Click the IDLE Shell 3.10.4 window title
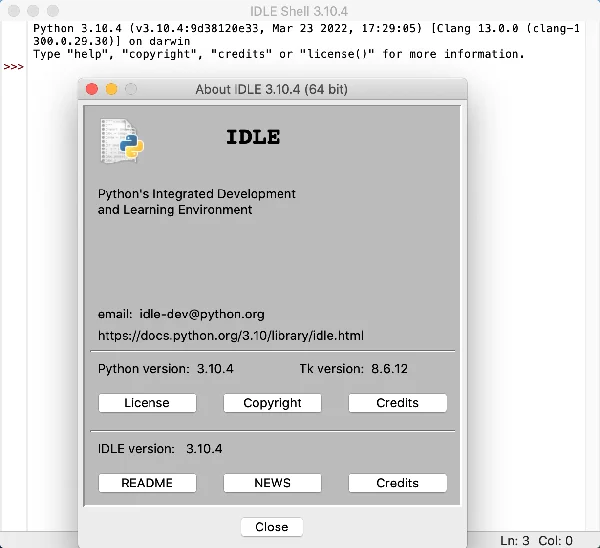Screen dimensions: 600x548 tap(299, 11)
